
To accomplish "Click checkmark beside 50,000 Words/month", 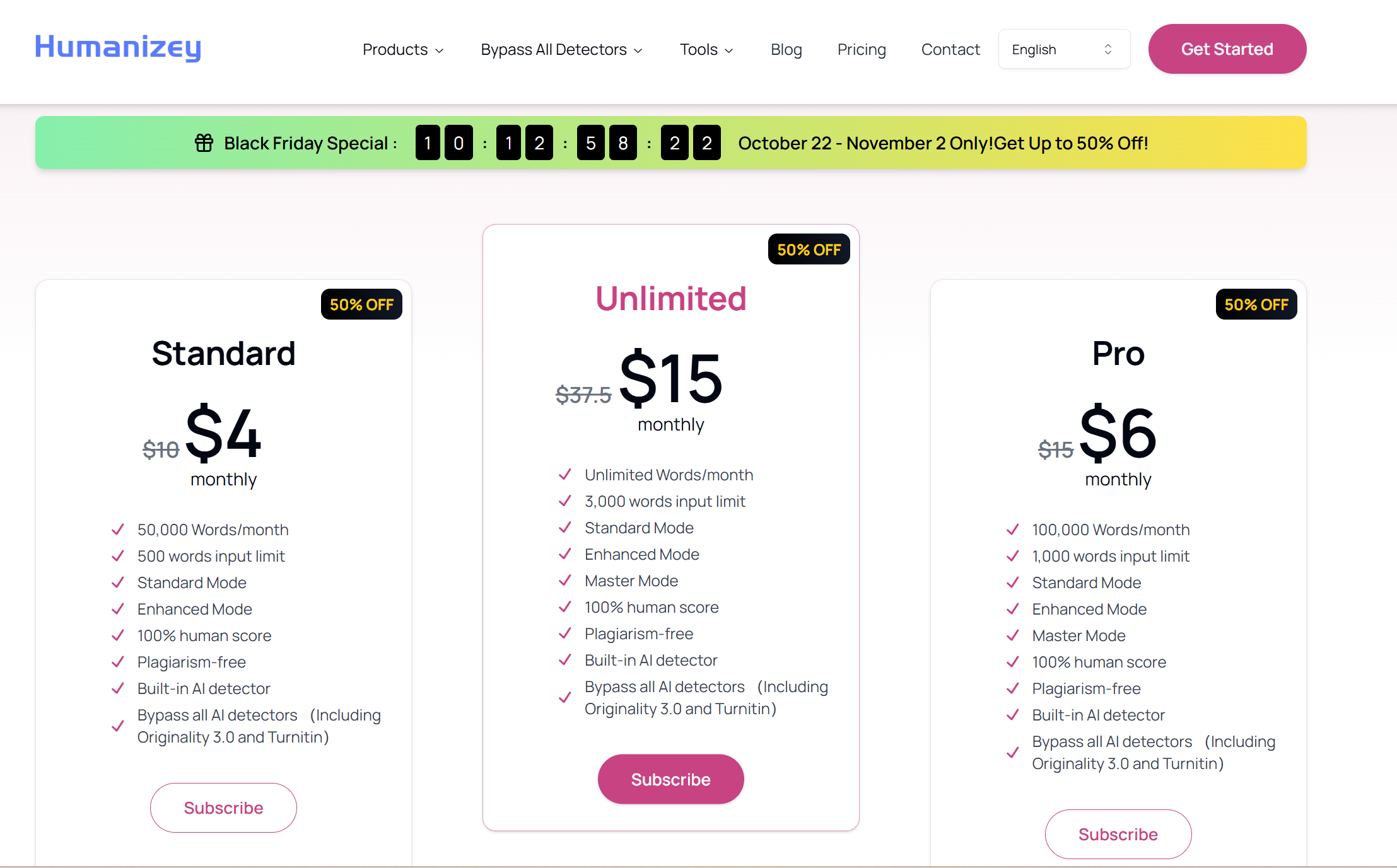I will tap(118, 529).
